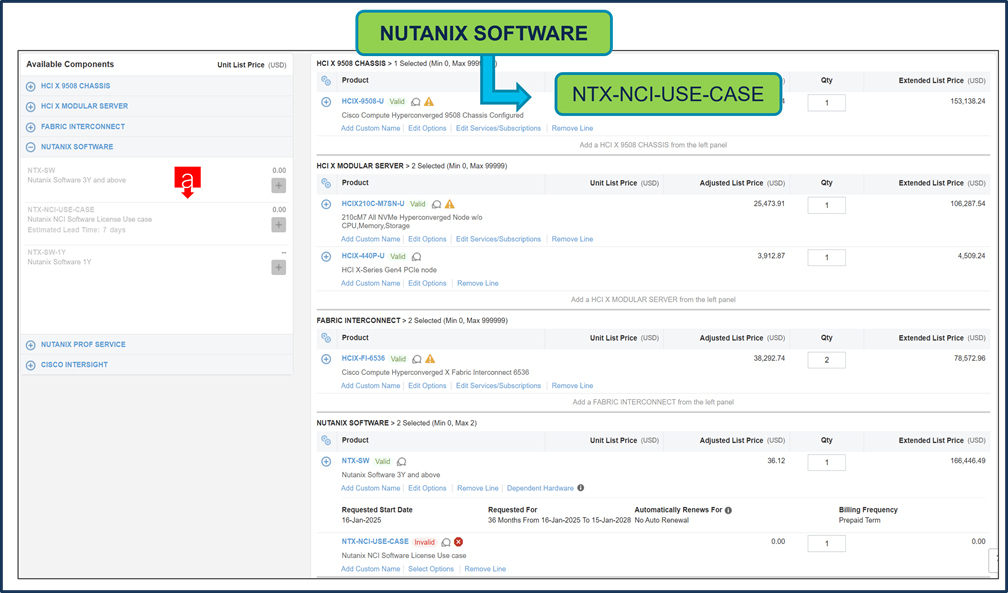Click Remove Line for NTX-NCI-USE-CASE
Viewport: 1008px width, 593px height.
point(485,569)
